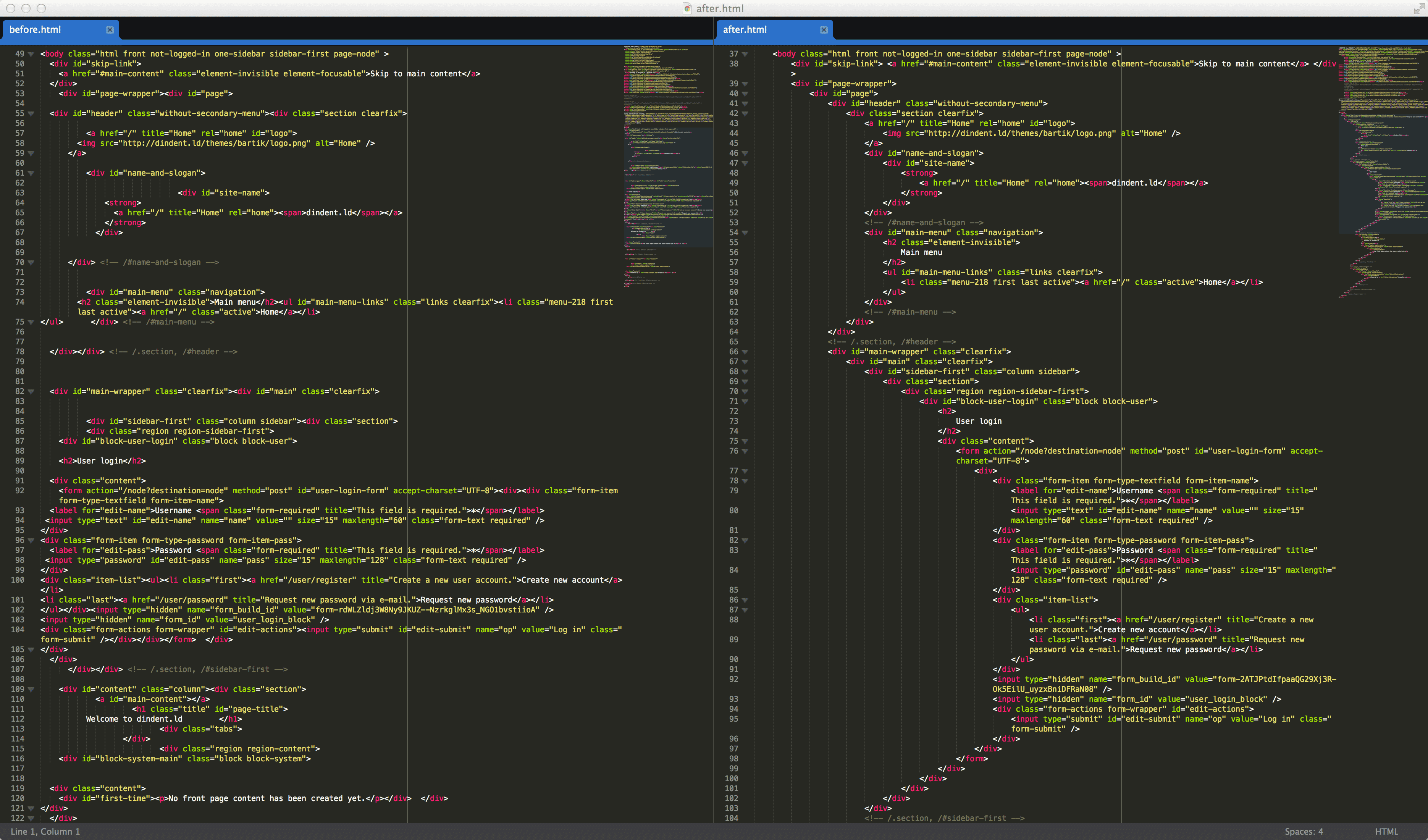Fold line 41 header div in after.html
This screenshot has height=840, width=1428.
point(745,104)
